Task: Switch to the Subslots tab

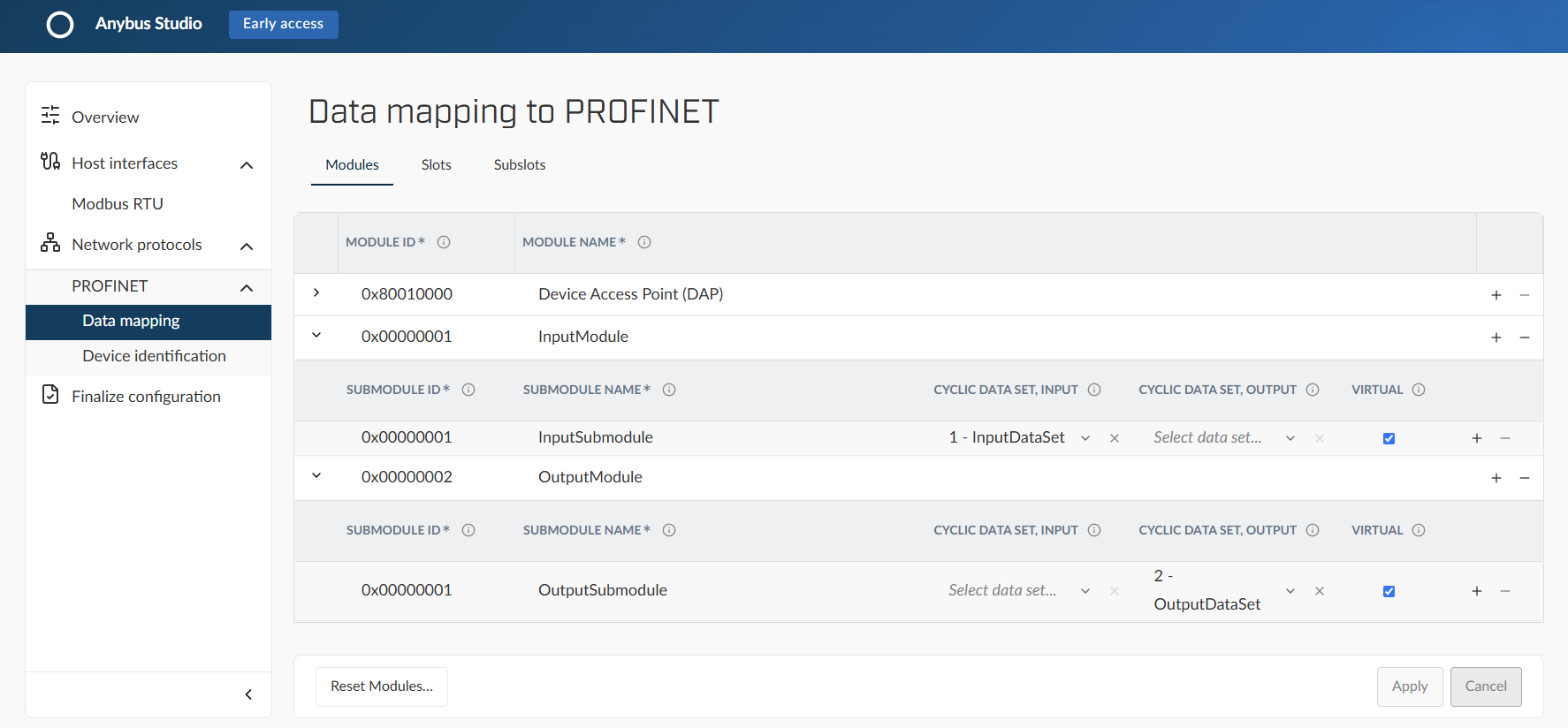Action: (520, 165)
